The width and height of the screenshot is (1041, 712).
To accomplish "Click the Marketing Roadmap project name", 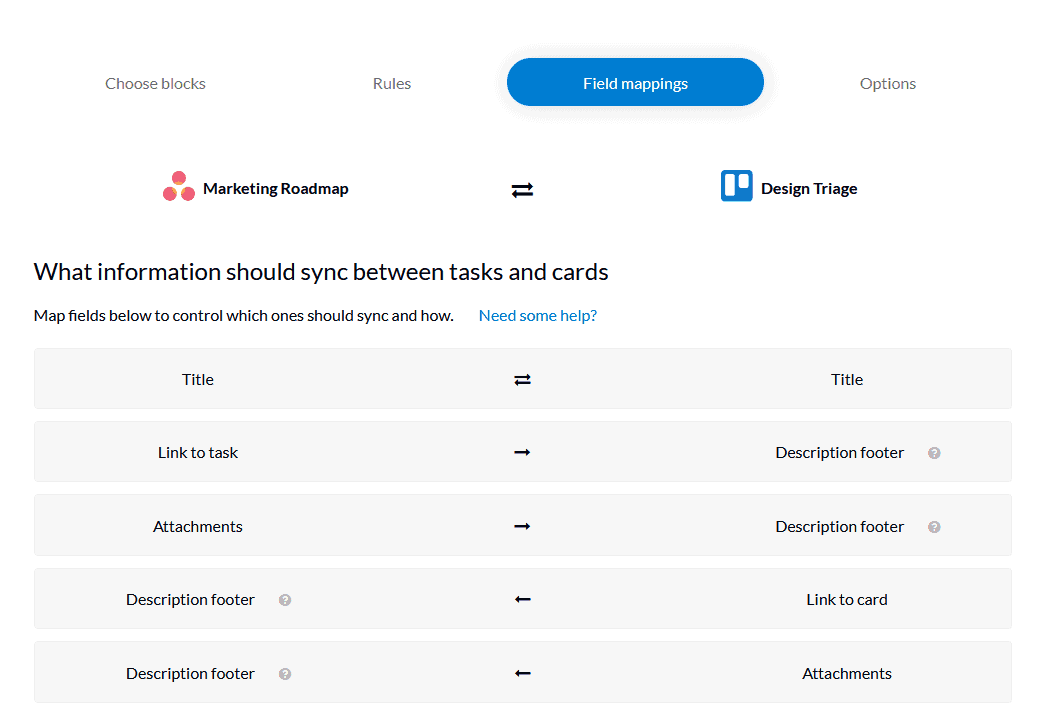I will tap(276, 189).
